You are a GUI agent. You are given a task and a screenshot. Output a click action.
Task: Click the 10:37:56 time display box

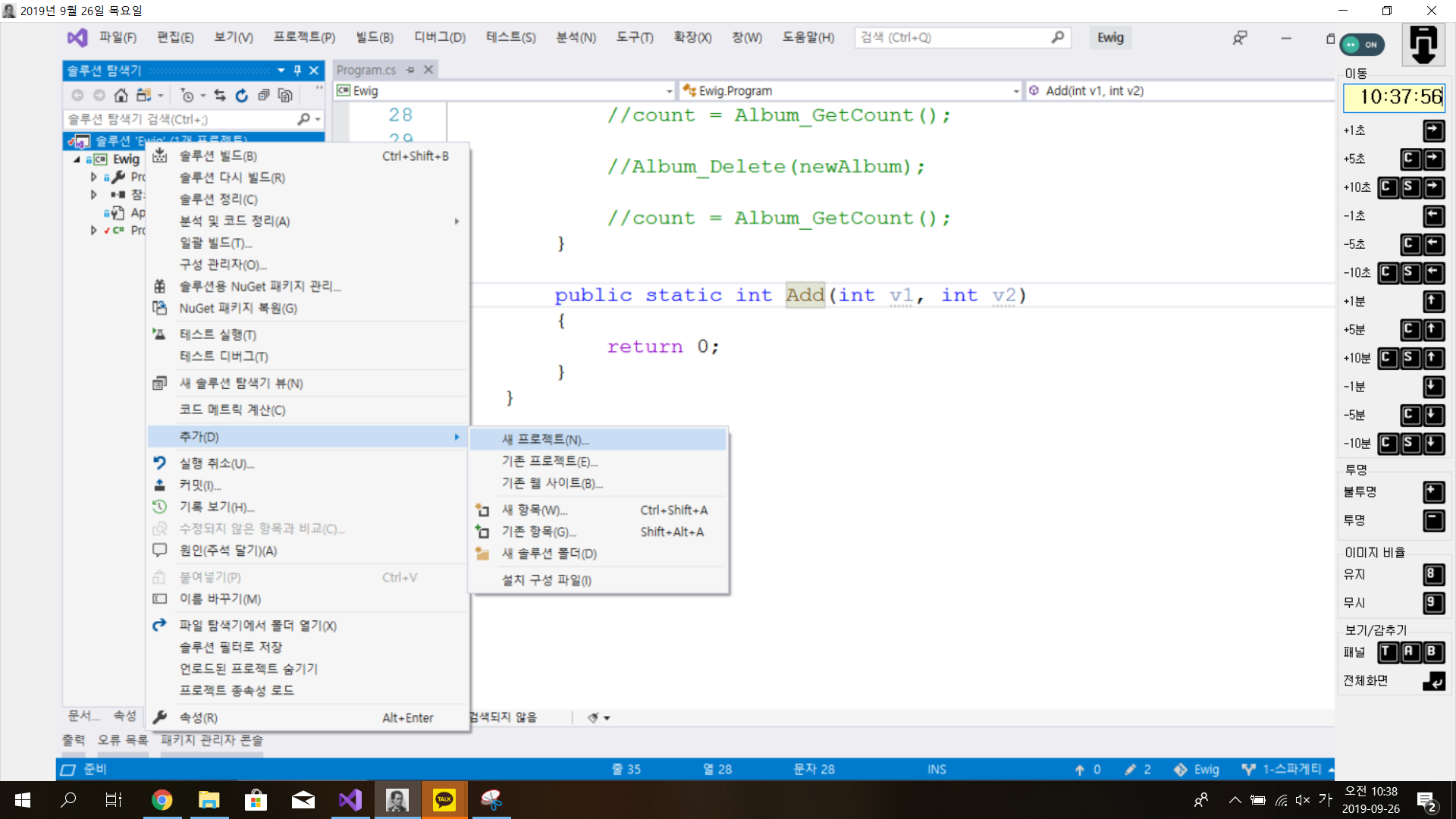coord(1394,97)
